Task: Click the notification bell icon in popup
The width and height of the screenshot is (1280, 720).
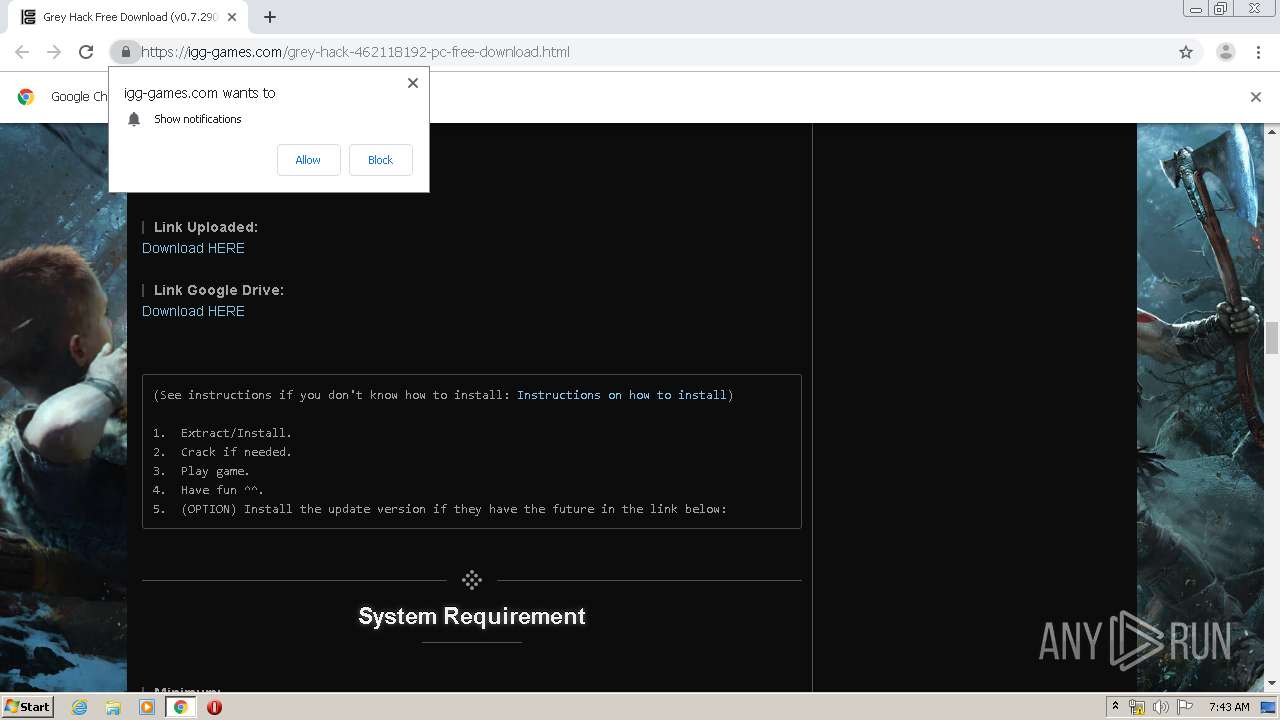Action: click(x=134, y=119)
